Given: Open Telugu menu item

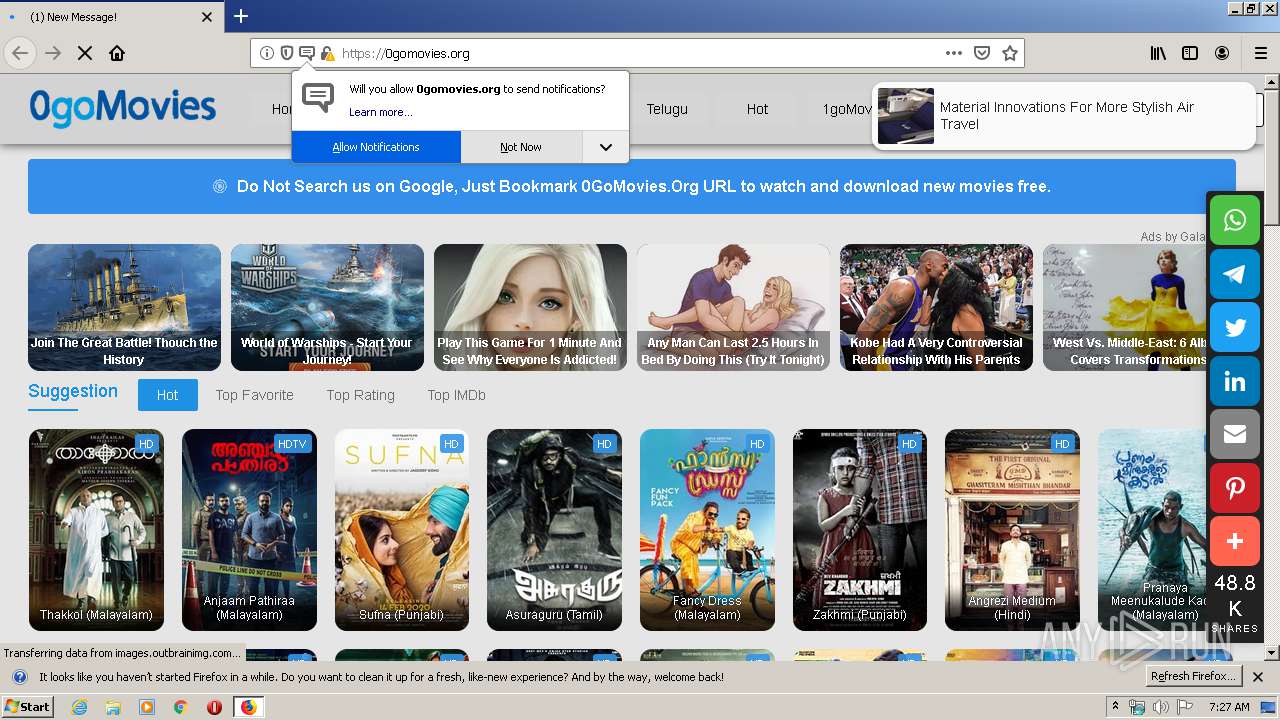Looking at the screenshot, I should [667, 109].
